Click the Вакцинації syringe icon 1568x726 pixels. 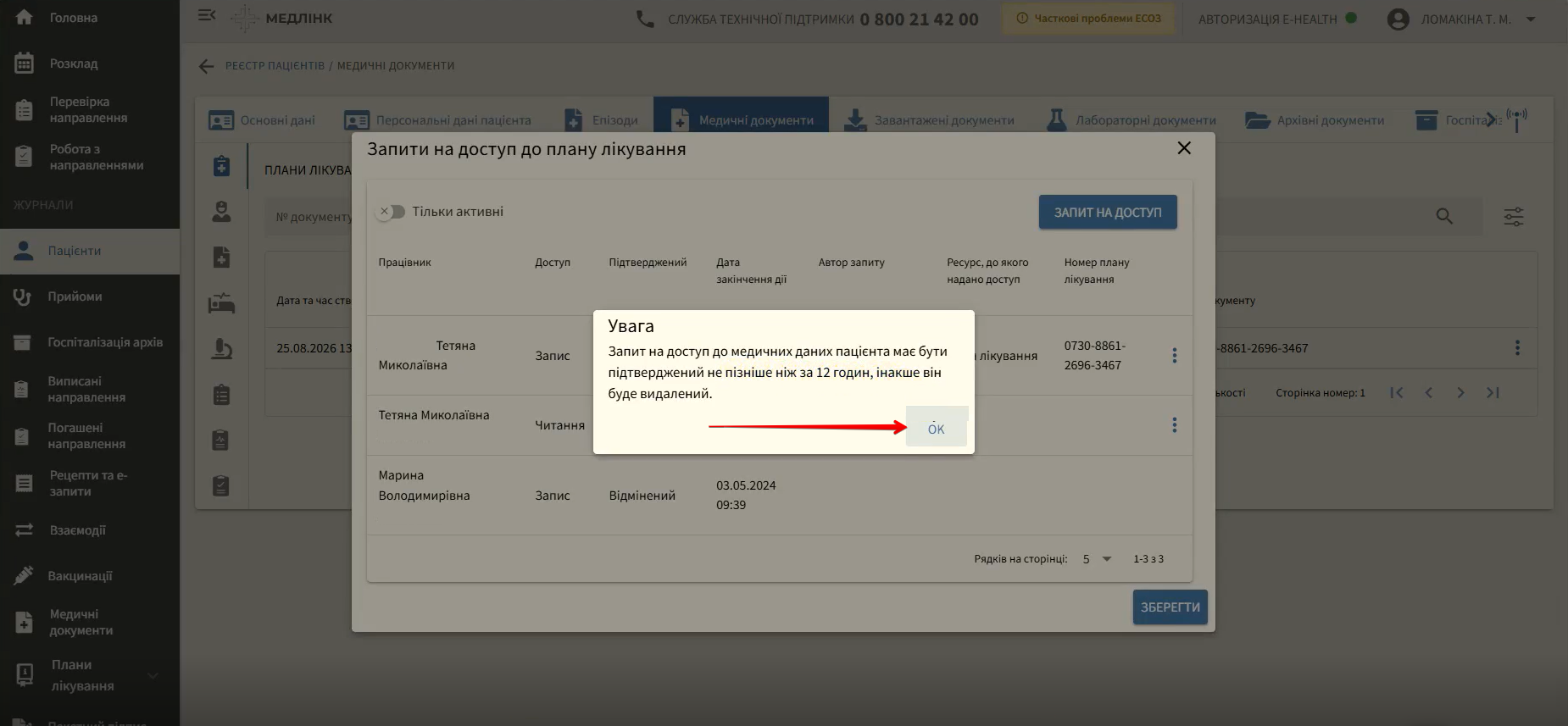coord(23,575)
